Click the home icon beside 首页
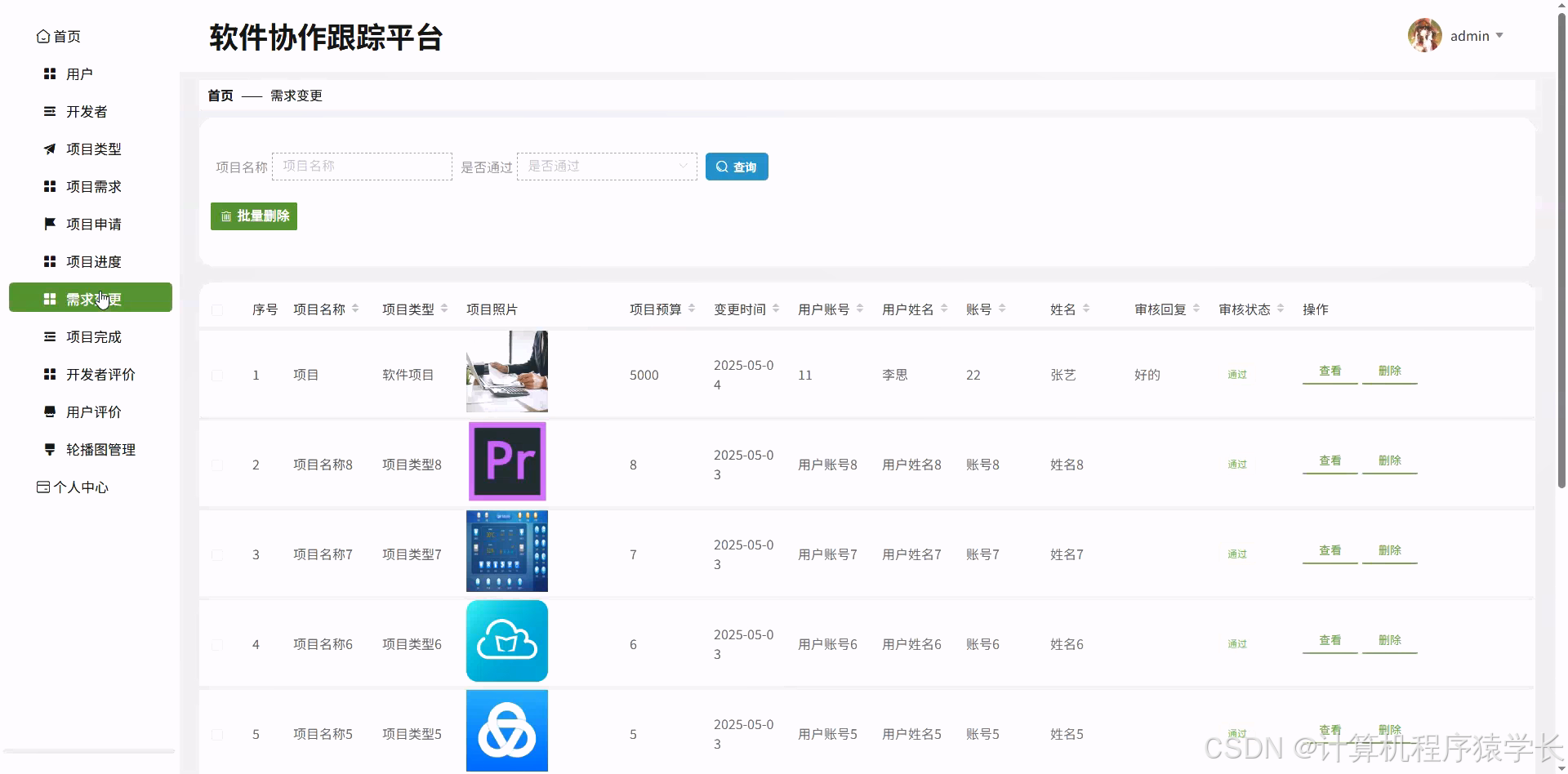 pos(44,36)
